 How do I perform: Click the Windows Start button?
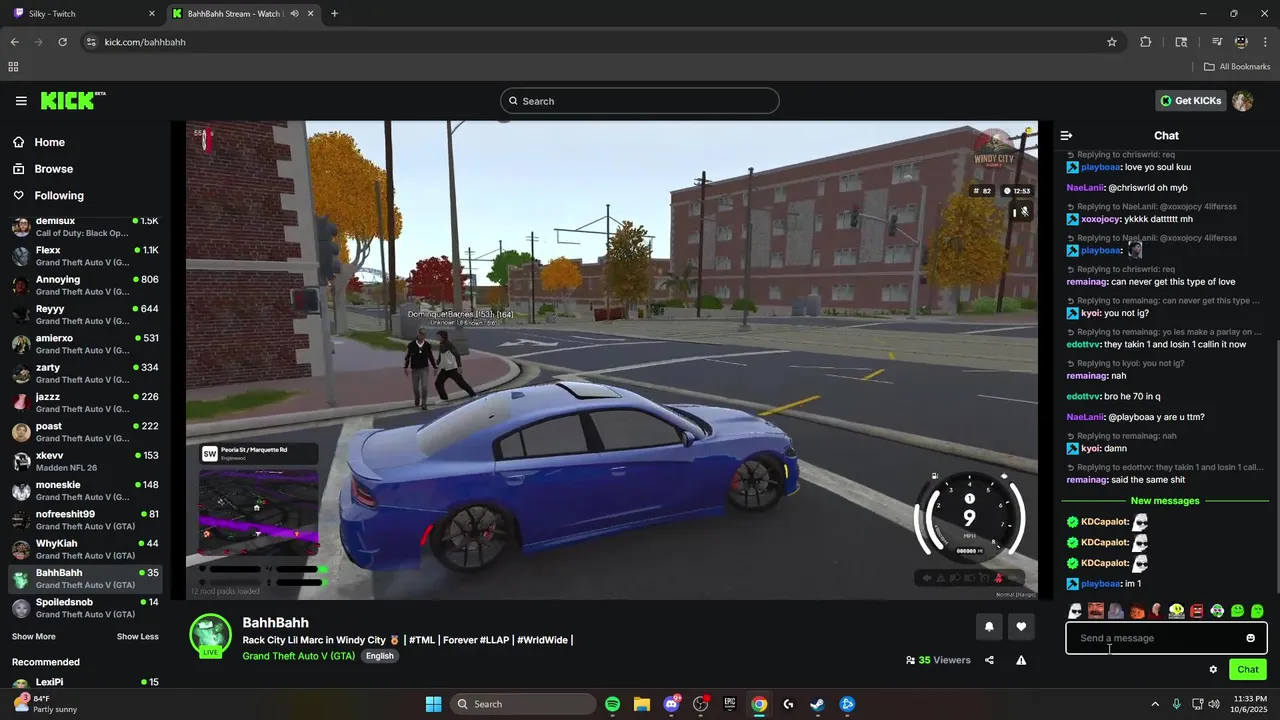[433, 704]
